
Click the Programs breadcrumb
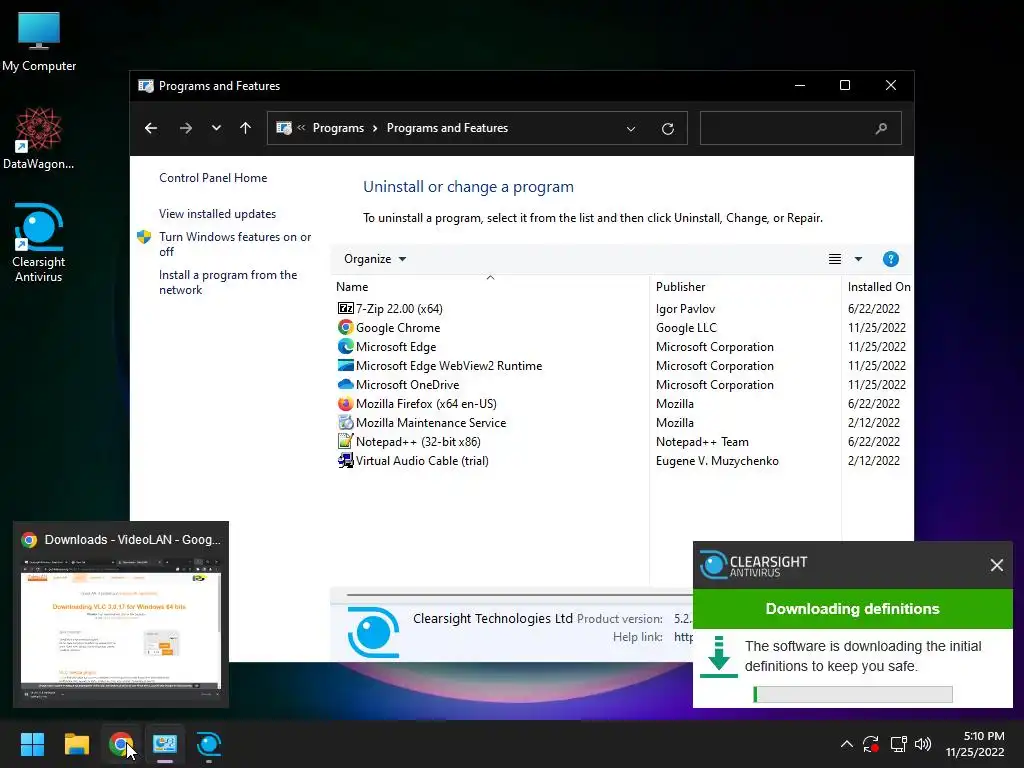[x=338, y=128]
